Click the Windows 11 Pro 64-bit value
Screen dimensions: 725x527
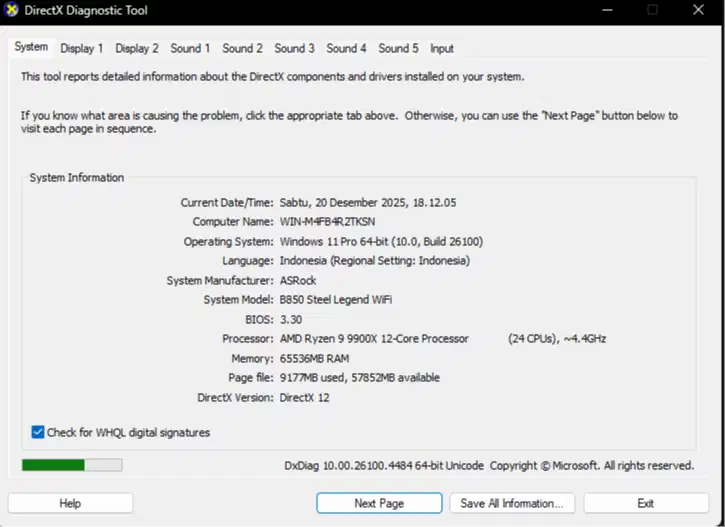(381, 242)
